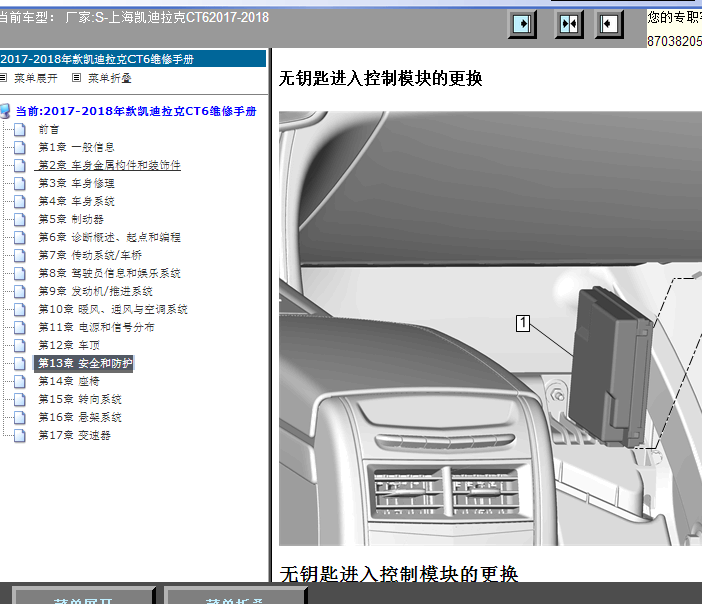
Task: Click the right-arrow panel navigation icon
Action: tap(522, 24)
